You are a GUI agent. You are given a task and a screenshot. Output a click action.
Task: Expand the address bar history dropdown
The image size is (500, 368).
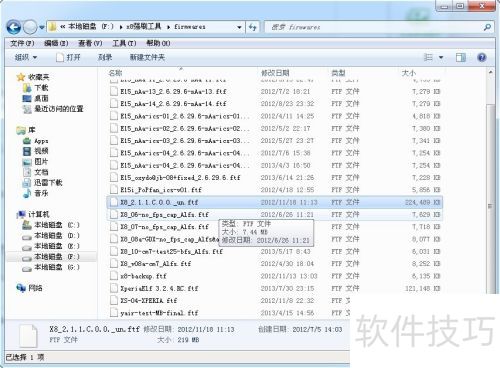[239, 27]
